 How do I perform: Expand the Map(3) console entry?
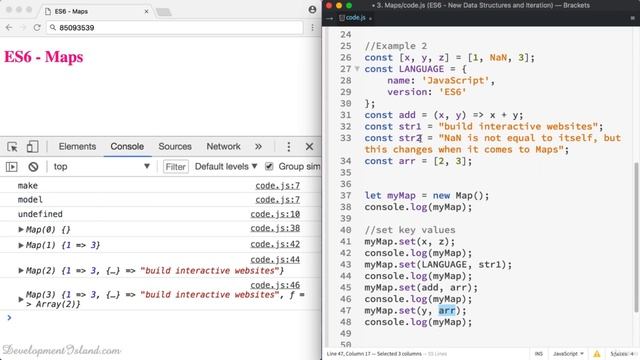click(x=21, y=299)
